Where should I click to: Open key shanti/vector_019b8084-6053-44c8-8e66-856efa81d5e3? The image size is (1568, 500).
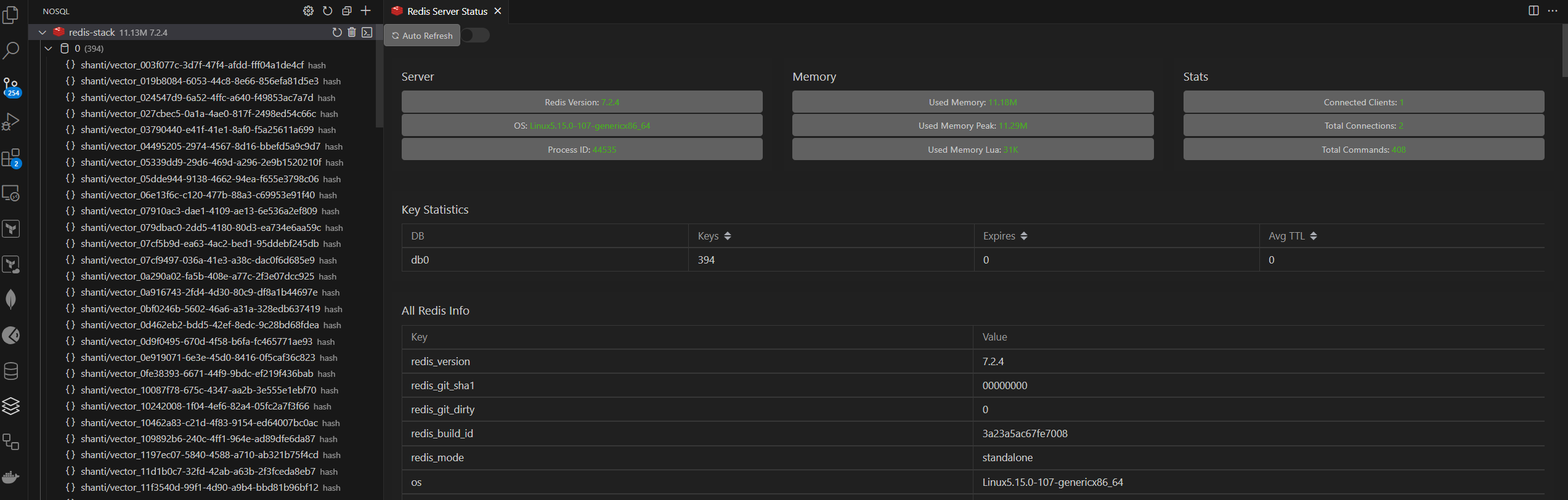pos(200,81)
